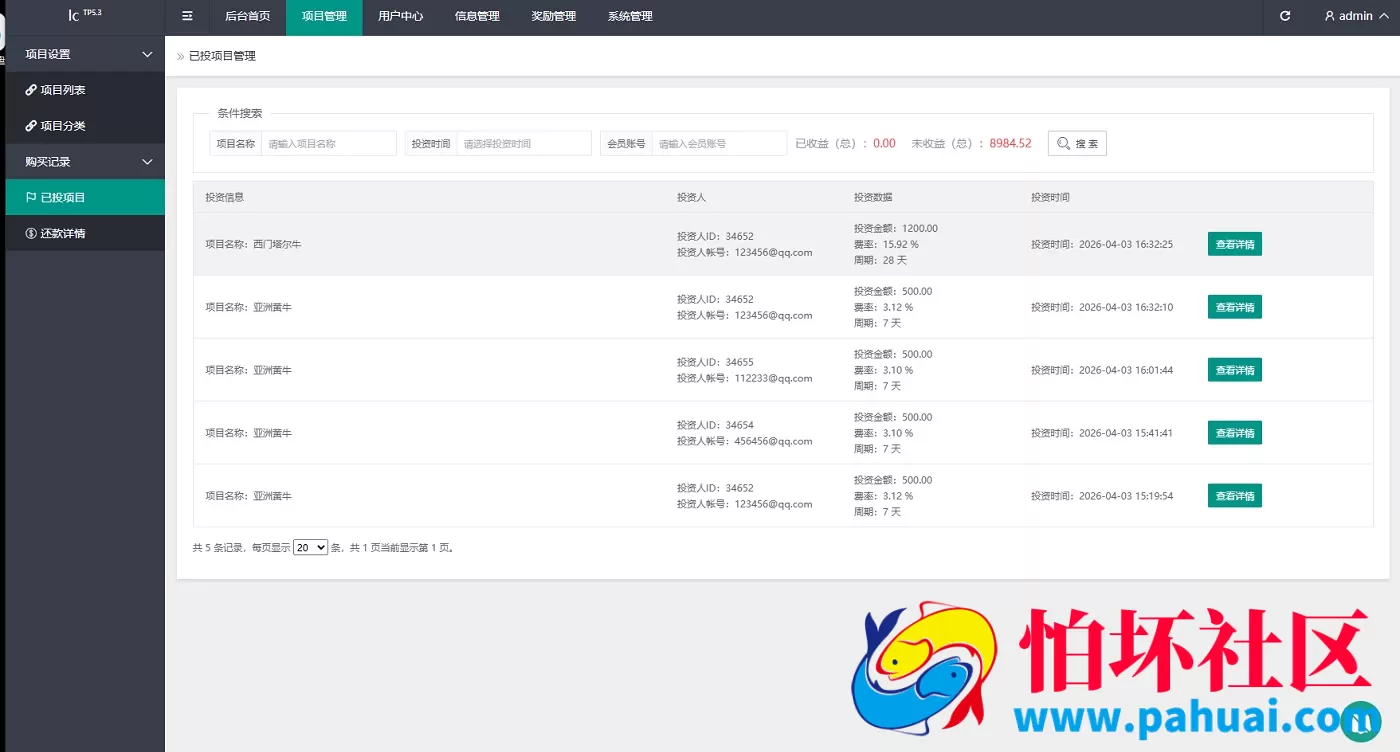Screen dimensions: 1400x752
Task: Click the 投资信息 column header
Action: pos(225,197)
